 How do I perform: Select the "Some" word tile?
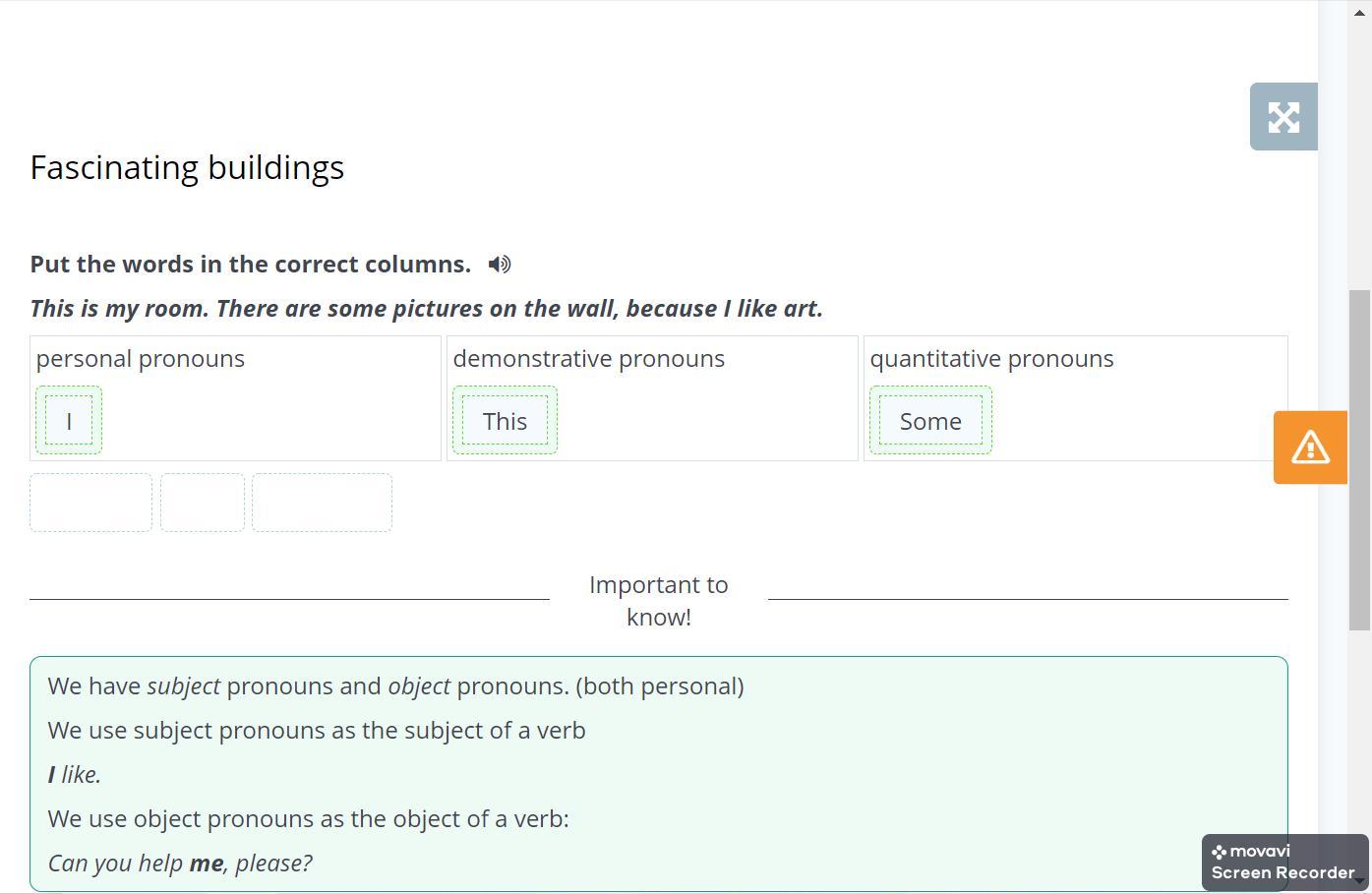(929, 421)
